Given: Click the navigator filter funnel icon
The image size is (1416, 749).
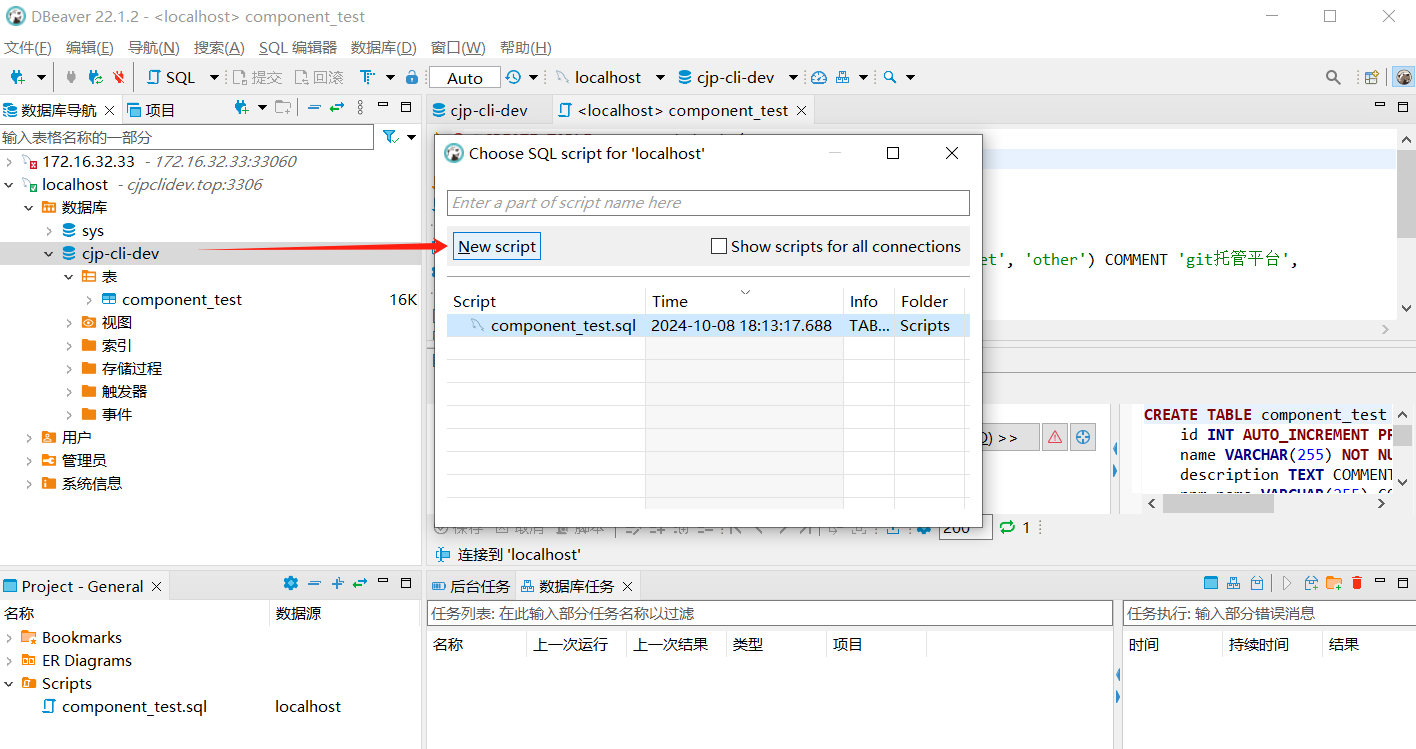Looking at the screenshot, I should [x=391, y=137].
